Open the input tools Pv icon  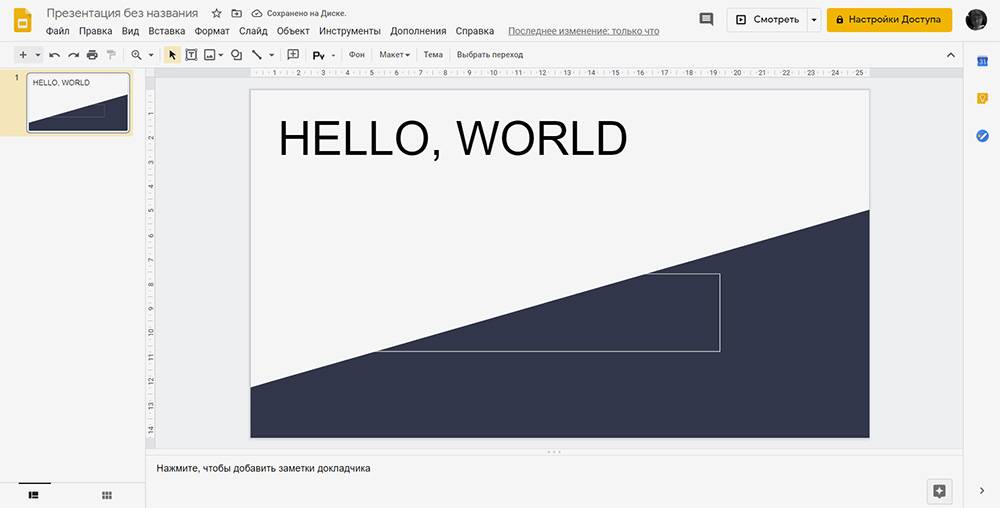coord(318,55)
